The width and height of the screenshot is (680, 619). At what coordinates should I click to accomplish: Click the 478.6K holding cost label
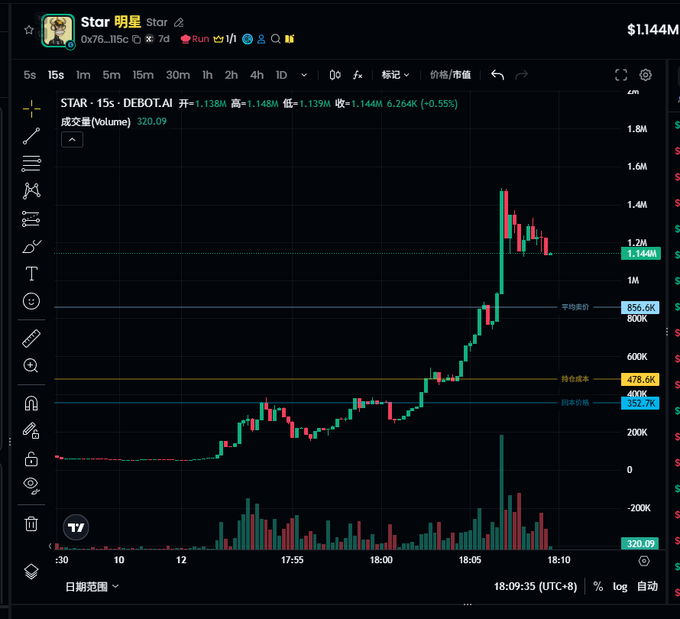point(640,380)
